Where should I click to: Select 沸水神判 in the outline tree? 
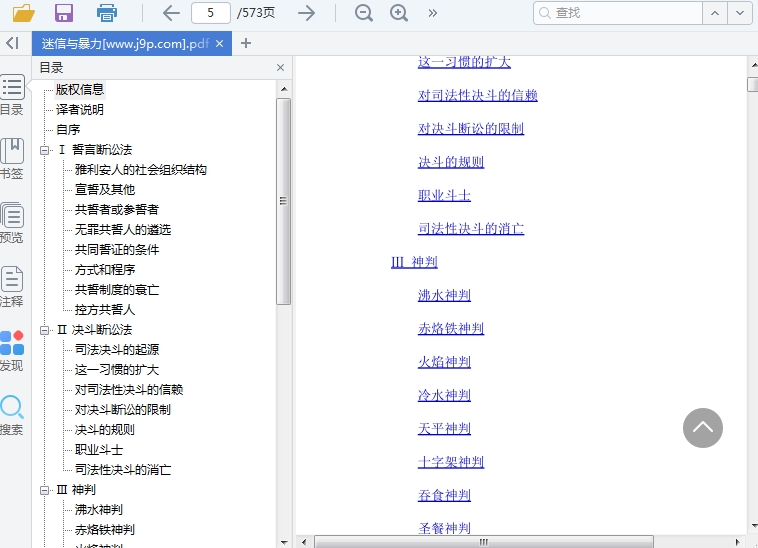pos(99,510)
